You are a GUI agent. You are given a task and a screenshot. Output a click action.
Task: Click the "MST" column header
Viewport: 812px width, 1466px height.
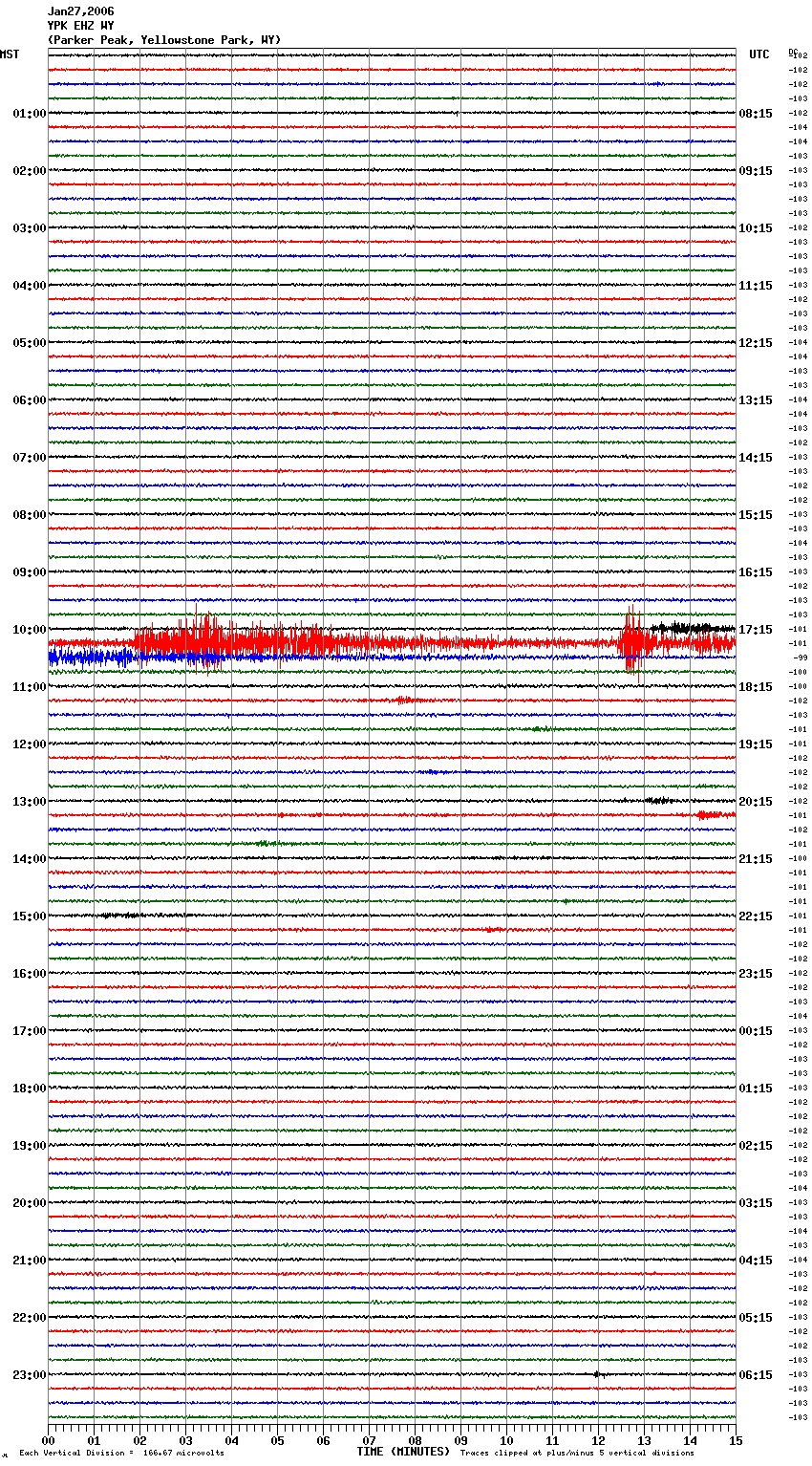coord(10,54)
